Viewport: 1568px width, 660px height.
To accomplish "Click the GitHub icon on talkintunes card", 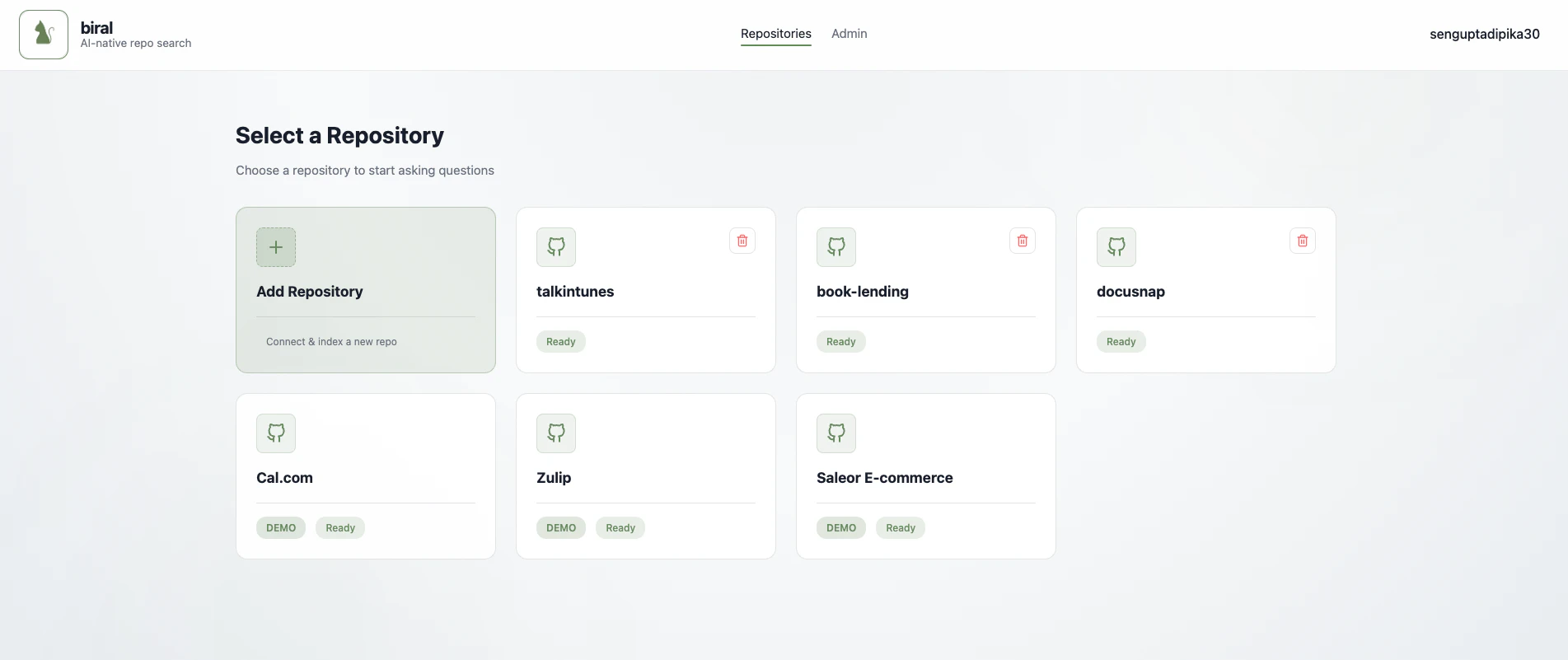I will (x=556, y=247).
